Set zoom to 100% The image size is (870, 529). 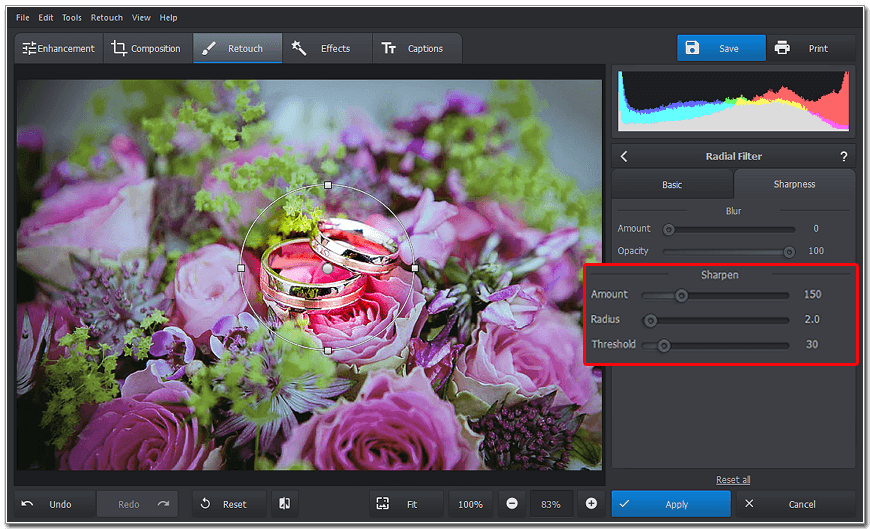pyautogui.click(x=470, y=504)
